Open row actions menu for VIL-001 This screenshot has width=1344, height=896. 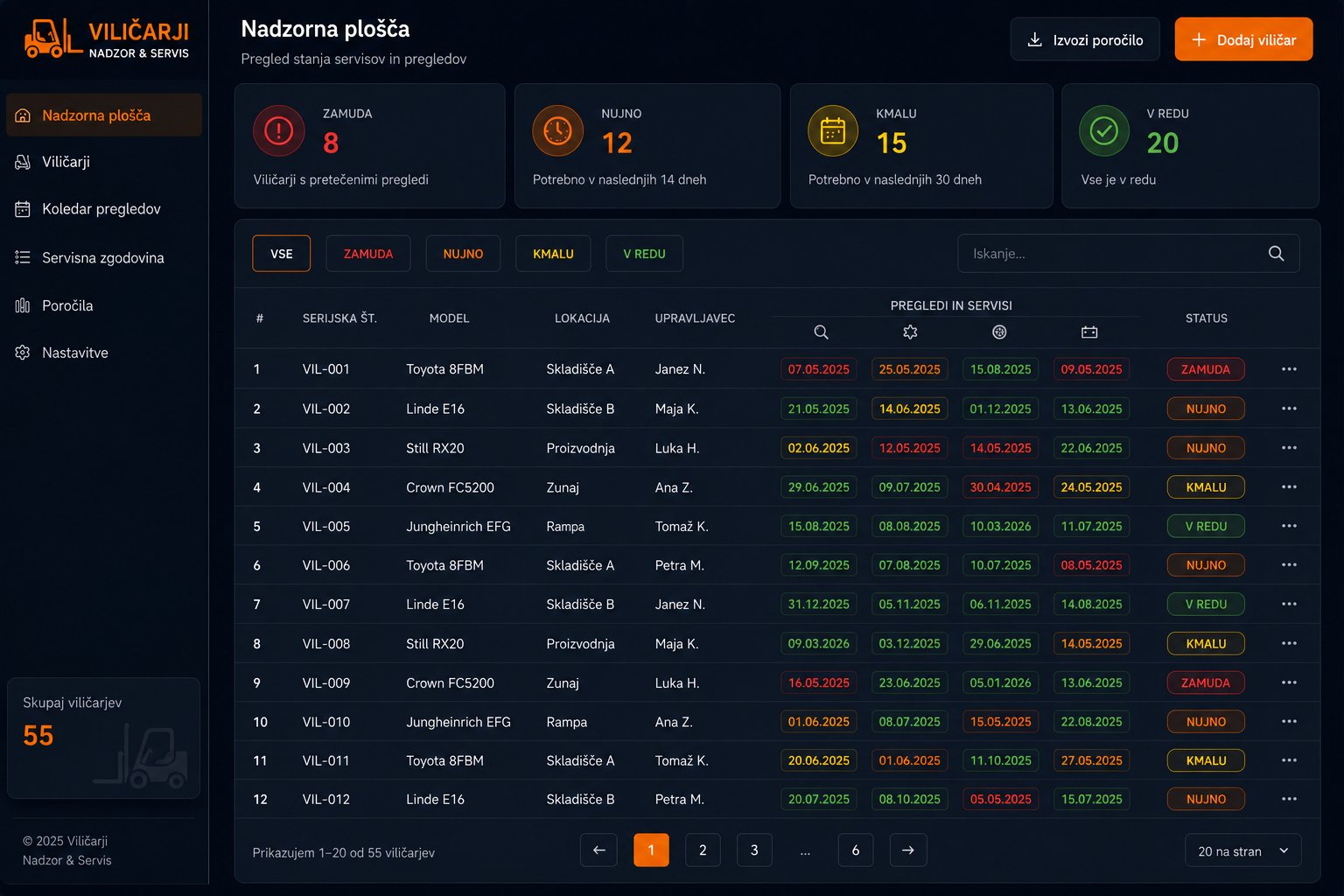pyautogui.click(x=1289, y=369)
